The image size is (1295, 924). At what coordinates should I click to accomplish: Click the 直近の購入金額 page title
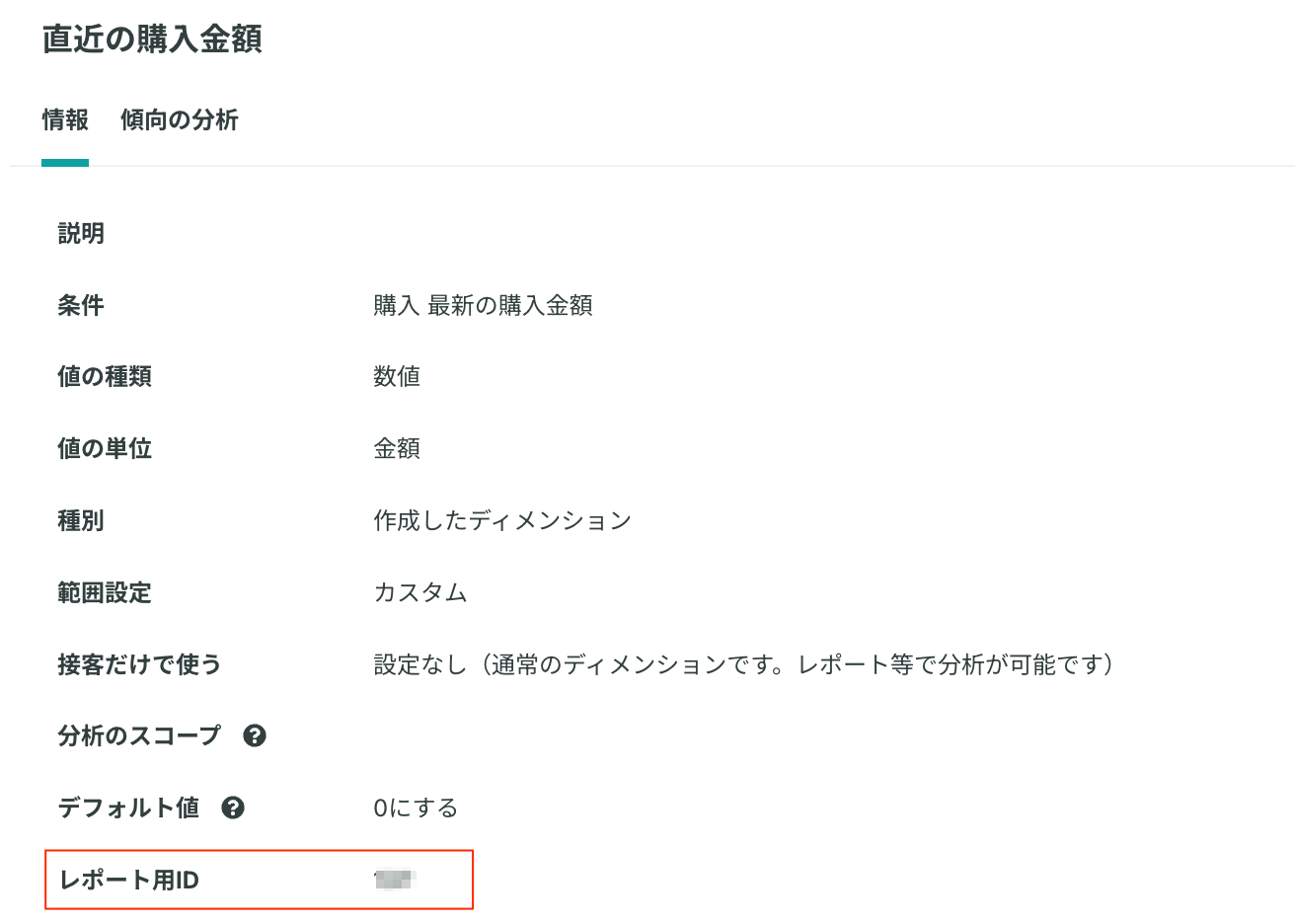coord(152,39)
